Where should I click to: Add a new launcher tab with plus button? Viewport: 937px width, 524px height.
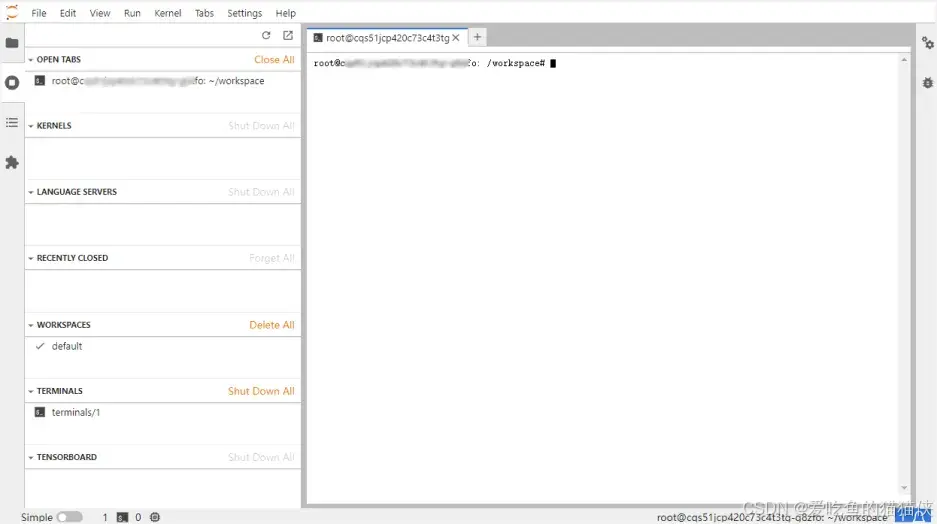pos(477,37)
